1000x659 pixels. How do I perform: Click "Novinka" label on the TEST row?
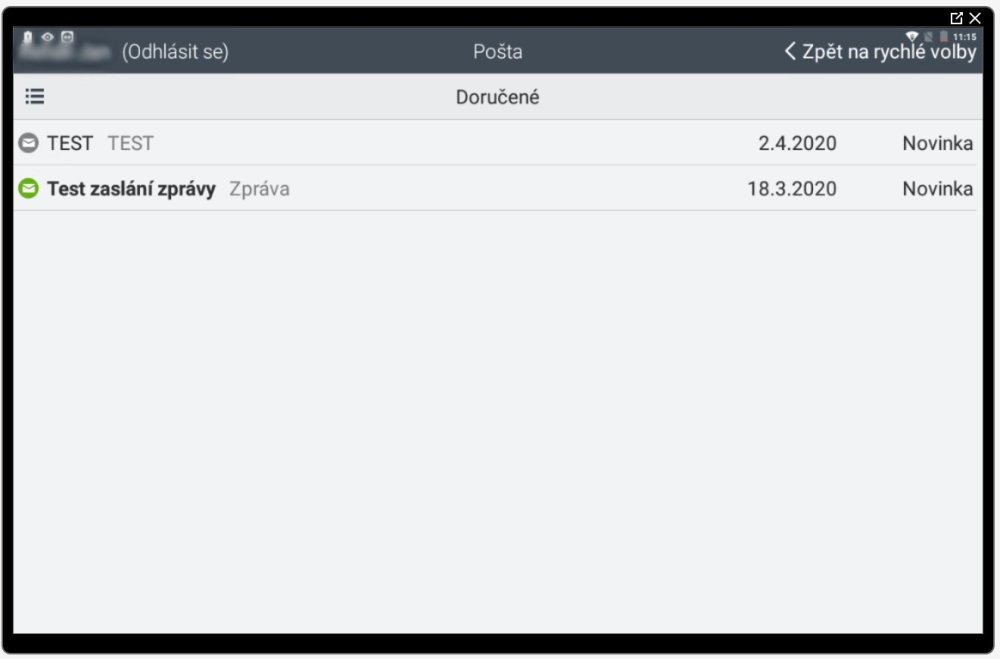937,143
